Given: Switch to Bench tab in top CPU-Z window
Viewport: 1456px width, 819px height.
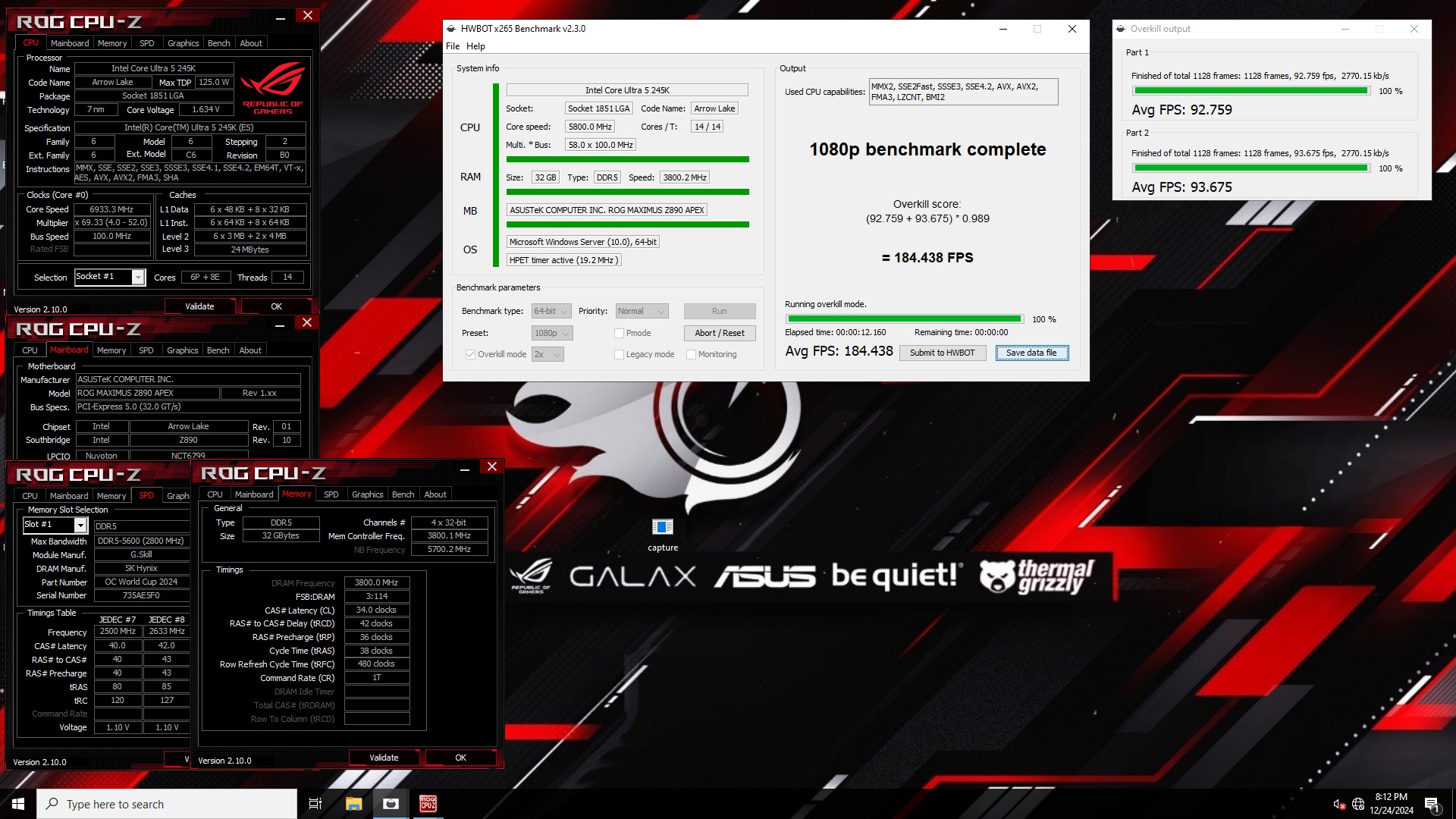Looking at the screenshot, I should pos(218,43).
